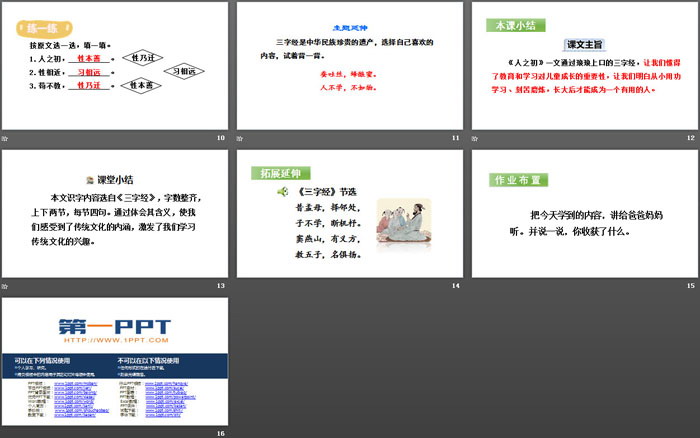700x438 pixels.
Task: Click the animation star icon below slide 13
Action: (5, 286)
